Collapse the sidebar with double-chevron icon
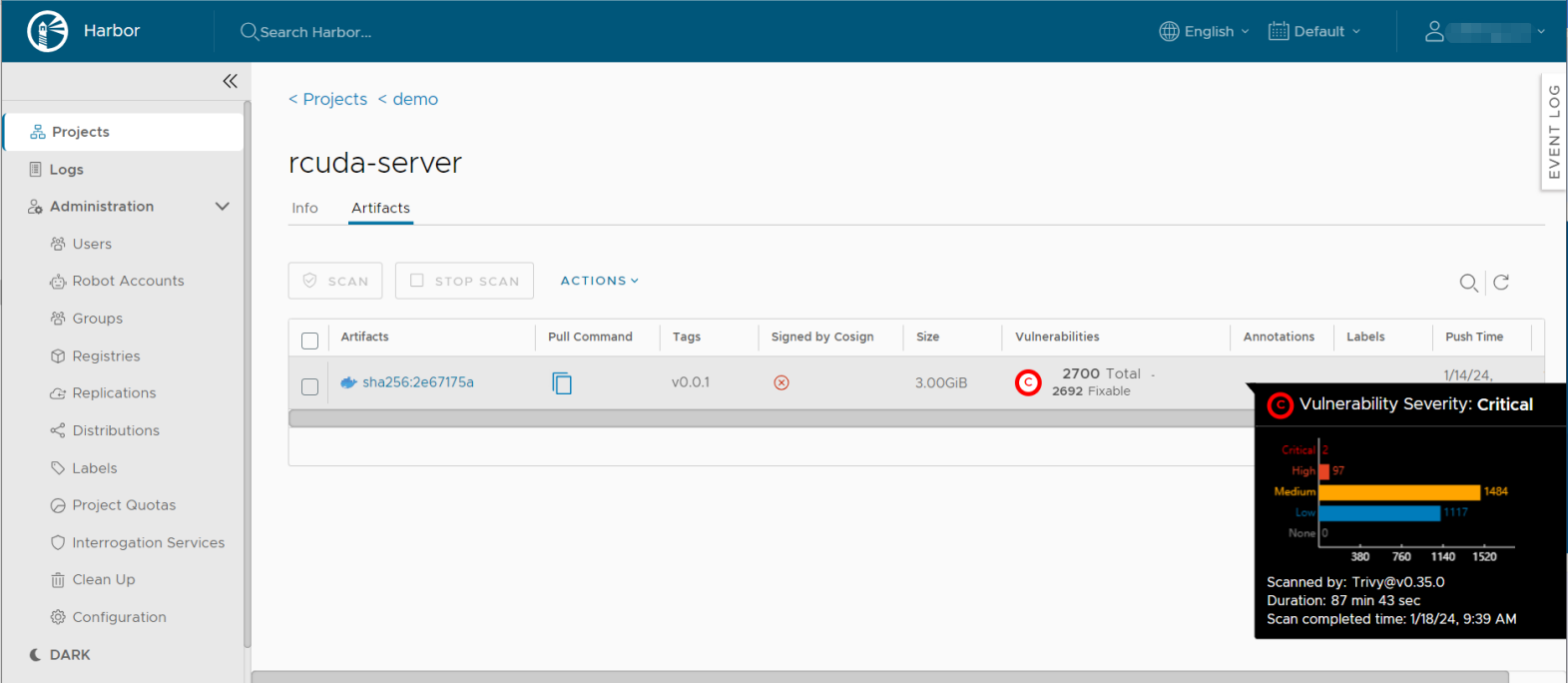This screenshot has width=1568, height=683. [x=230, y=81]
